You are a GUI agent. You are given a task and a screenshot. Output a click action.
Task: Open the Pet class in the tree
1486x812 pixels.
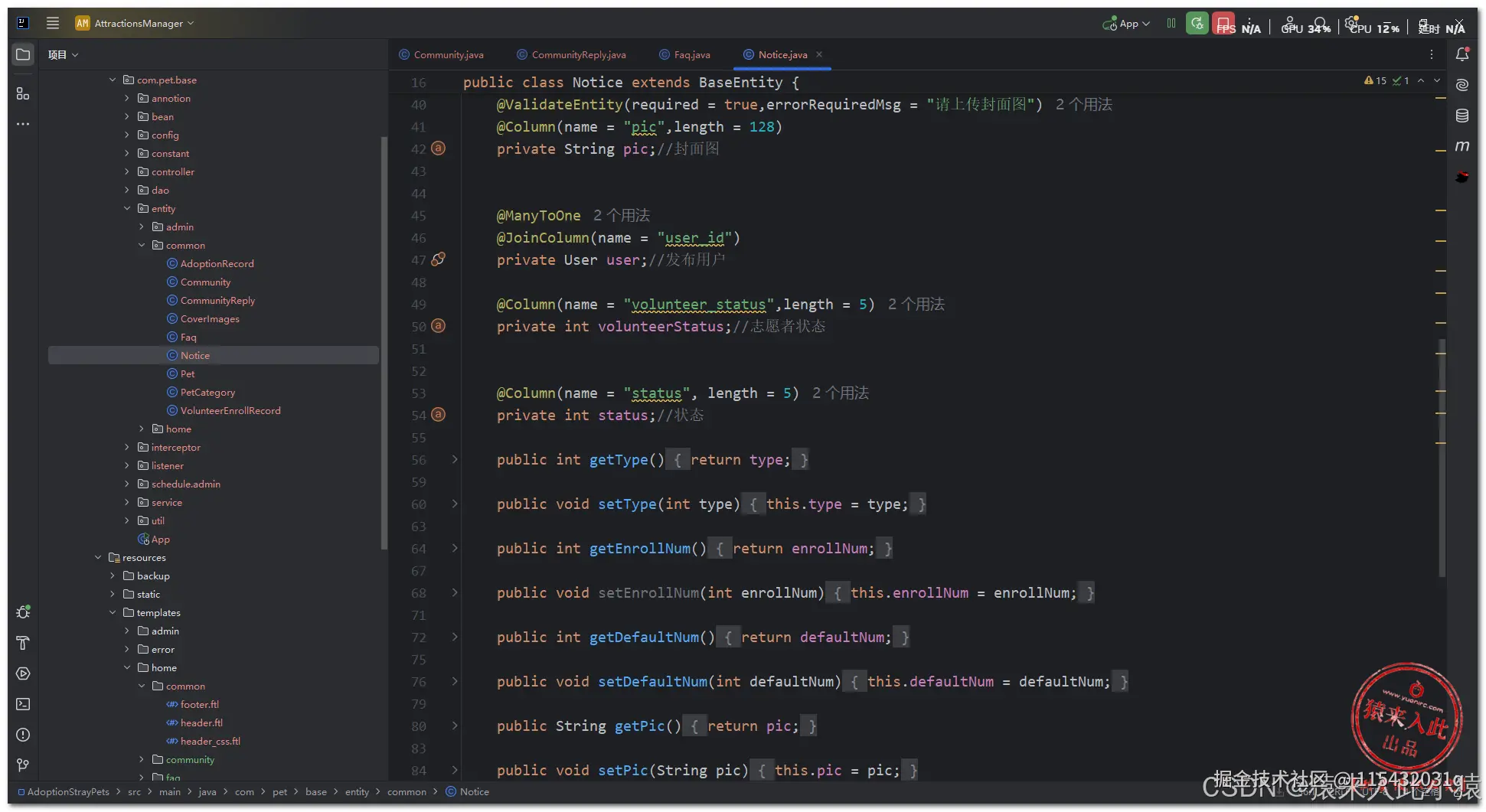coord(188,373)
